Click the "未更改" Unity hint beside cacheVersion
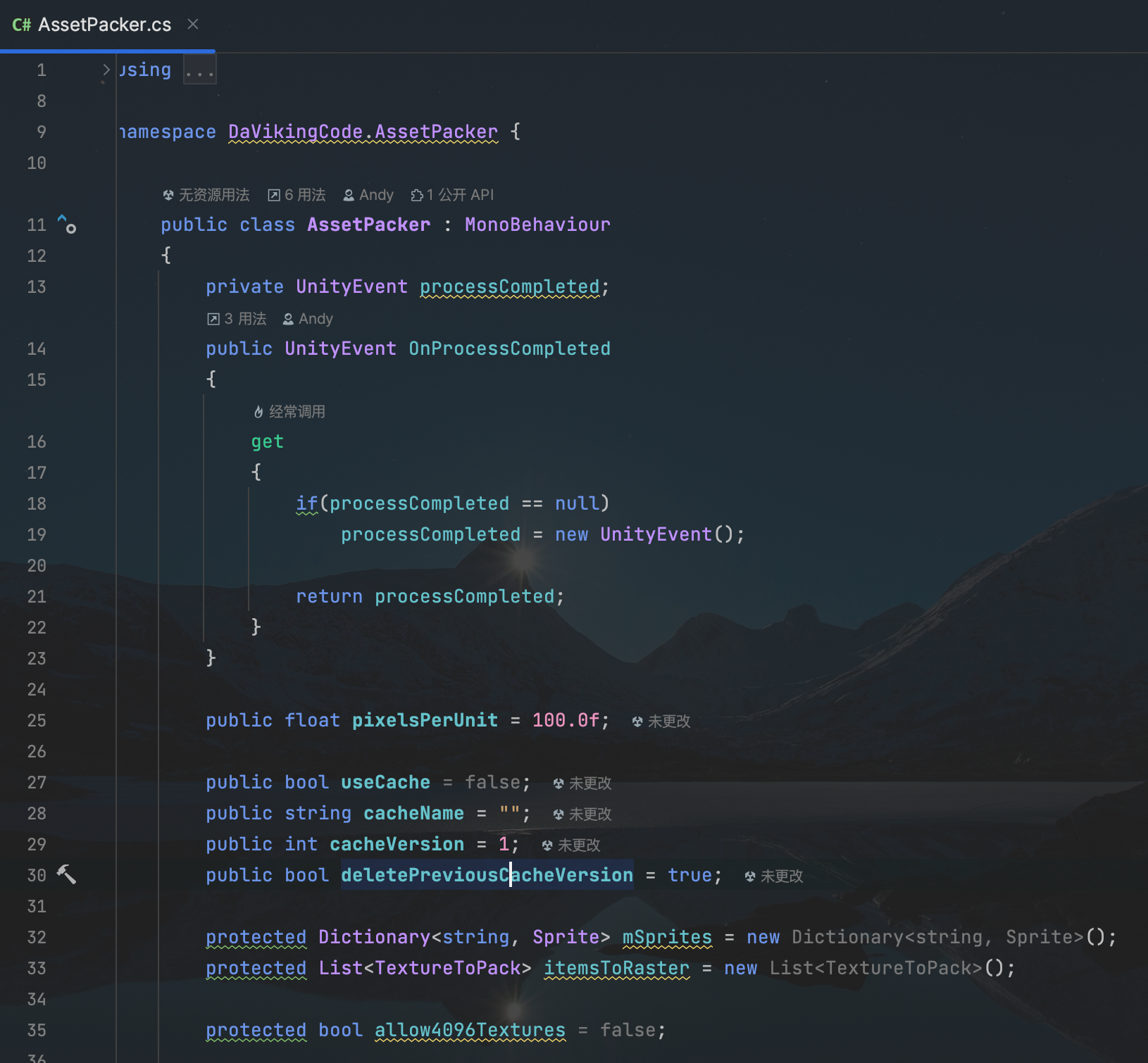Screen dimensions: 1148x1063 [x=571, y=845]
